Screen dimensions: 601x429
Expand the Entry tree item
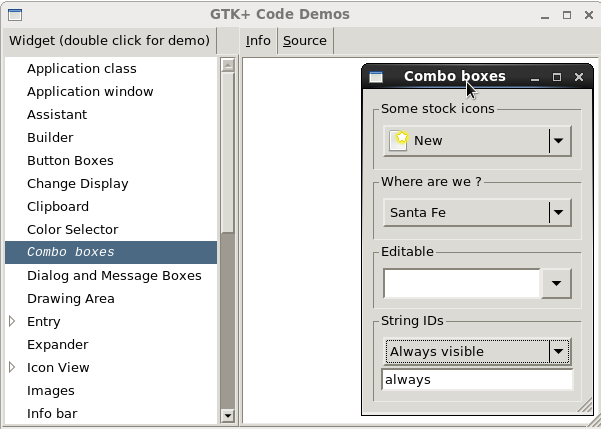click(13, 322)
